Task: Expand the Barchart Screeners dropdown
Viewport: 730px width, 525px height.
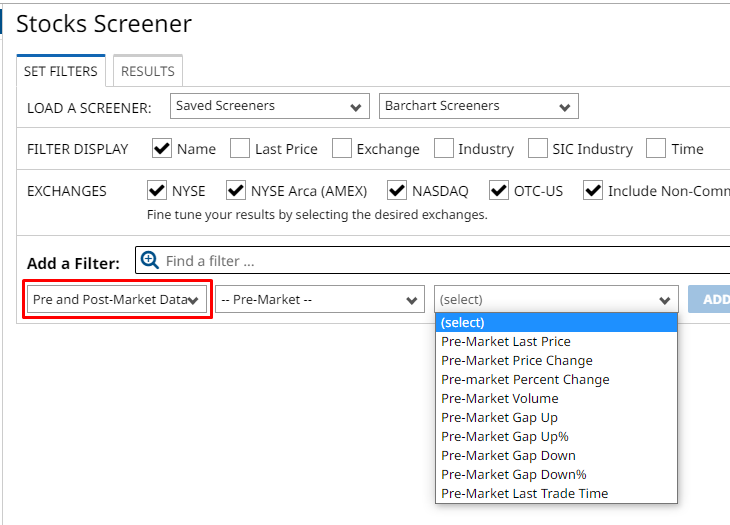Action: tap(478, 106)
